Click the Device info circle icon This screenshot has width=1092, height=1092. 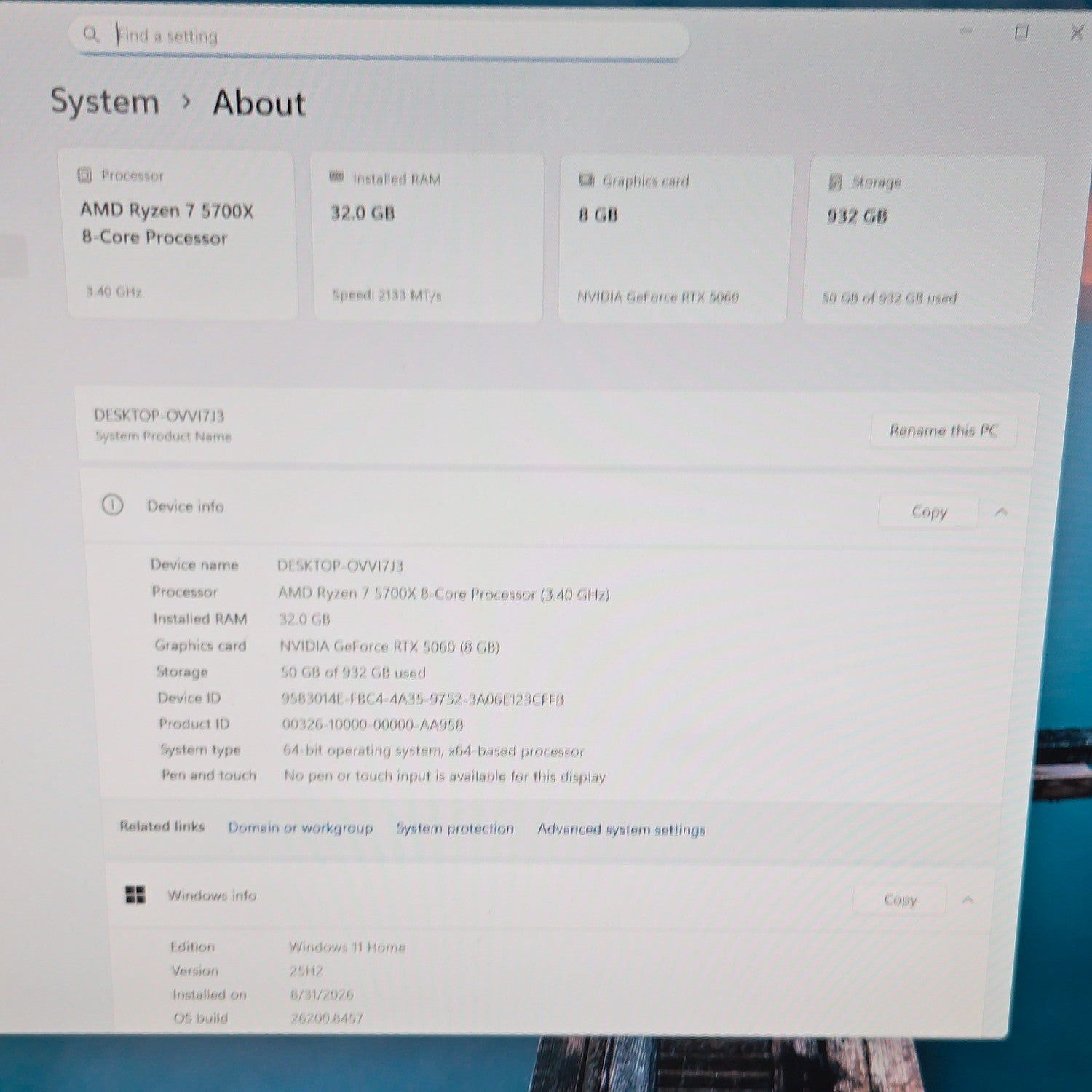coord(112,505)
